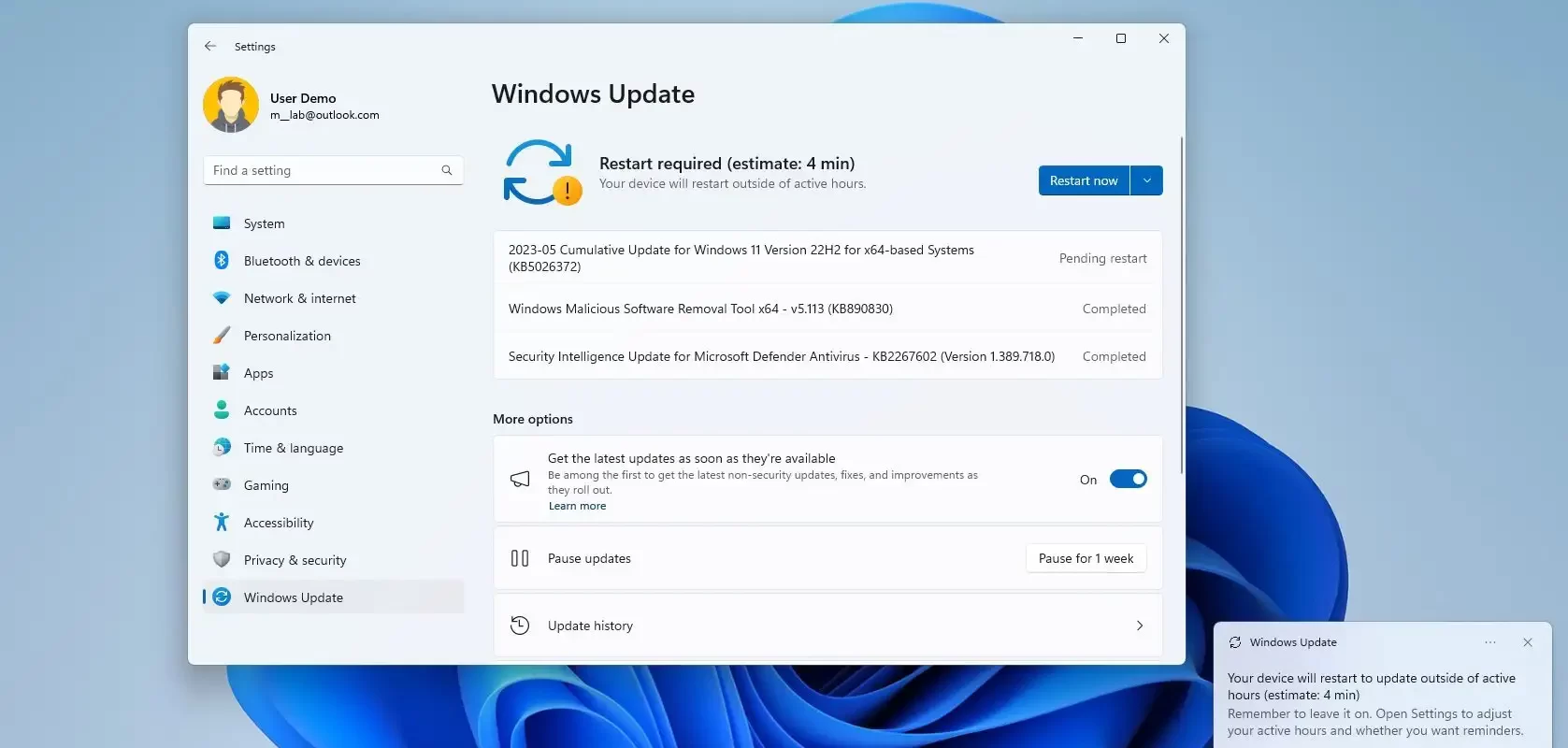Click the More options heading
This screenshot has width=1568, height=748.
[x=533, y=419]
